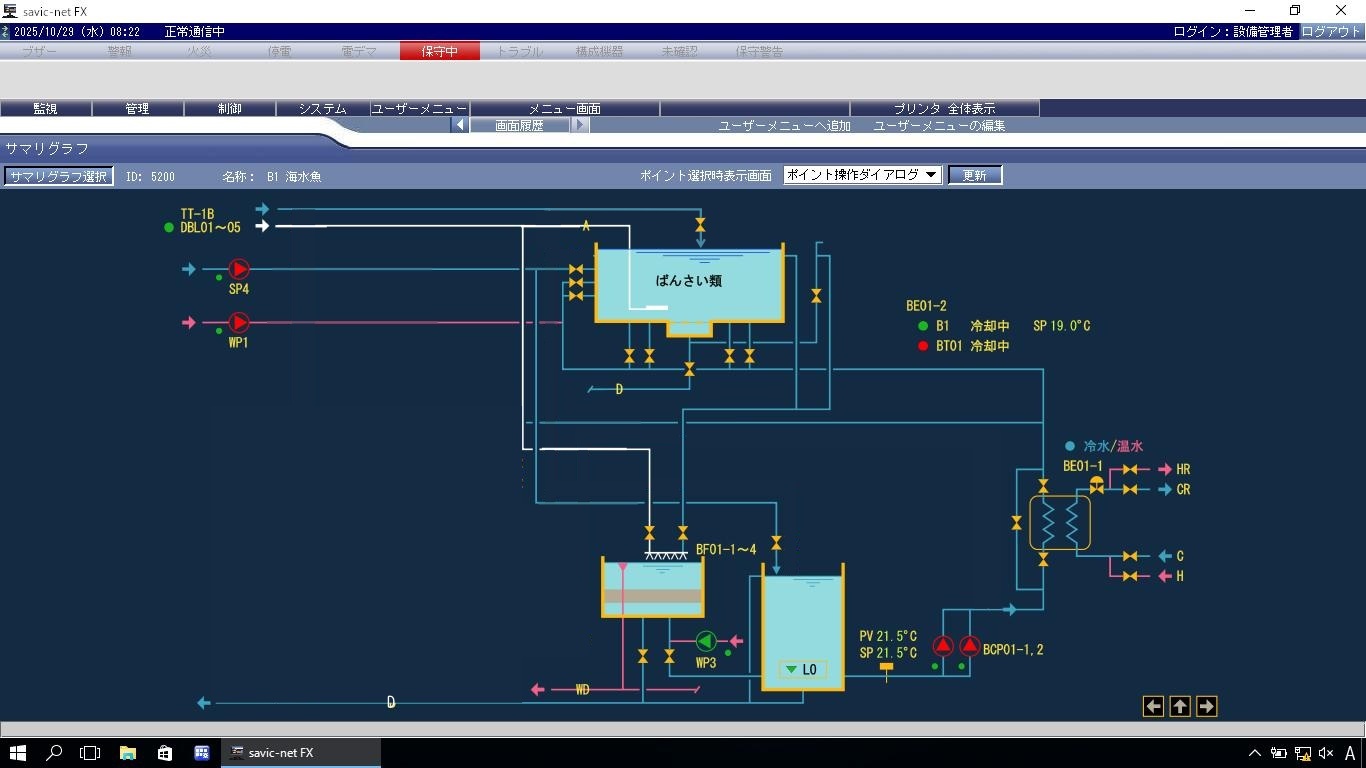Toggle the BT01 red status indicator
This screenshot has height=768, width=1366.
[923, 346]
